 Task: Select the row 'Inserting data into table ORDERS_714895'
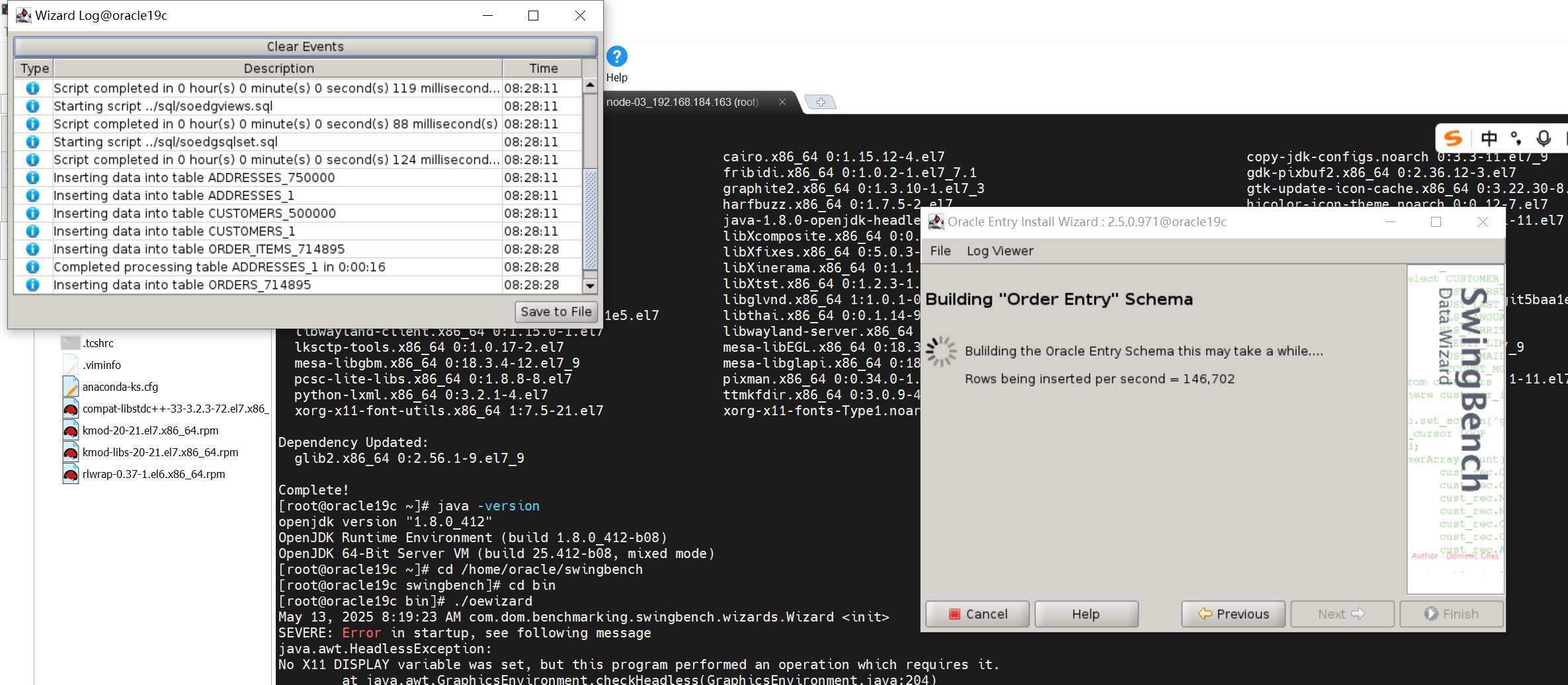click(298, 284)
